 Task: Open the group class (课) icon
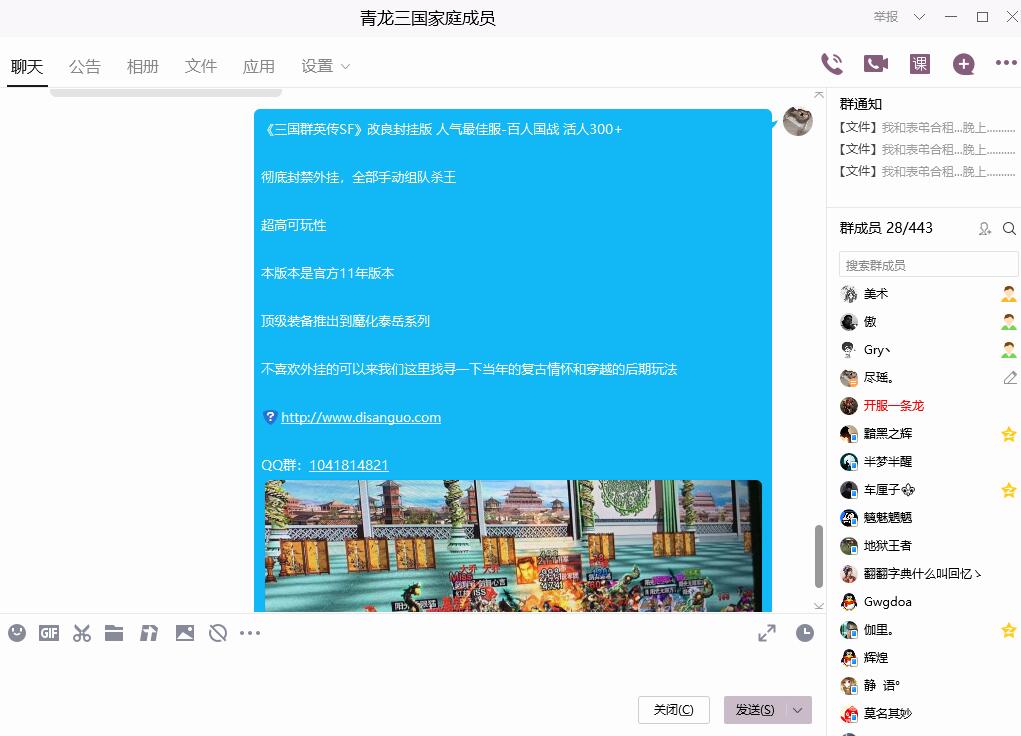[919, 64]
